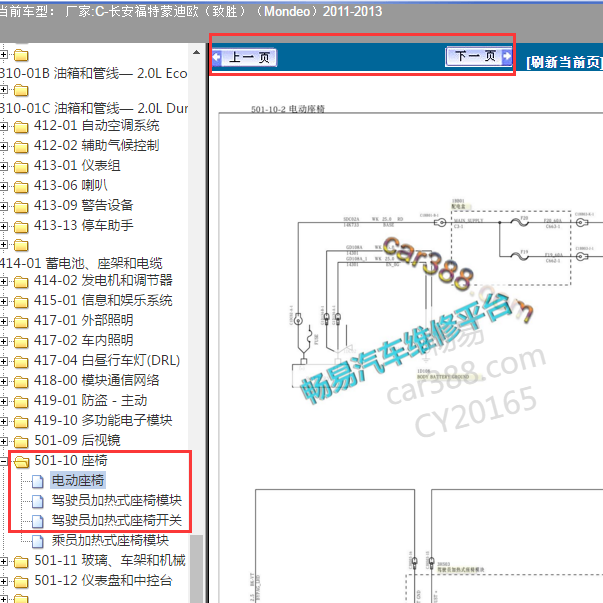Click folder icon of 501-11 玻璃、车架和机械
This screenshot has height=603, width=603.
(x=21, y=561)
